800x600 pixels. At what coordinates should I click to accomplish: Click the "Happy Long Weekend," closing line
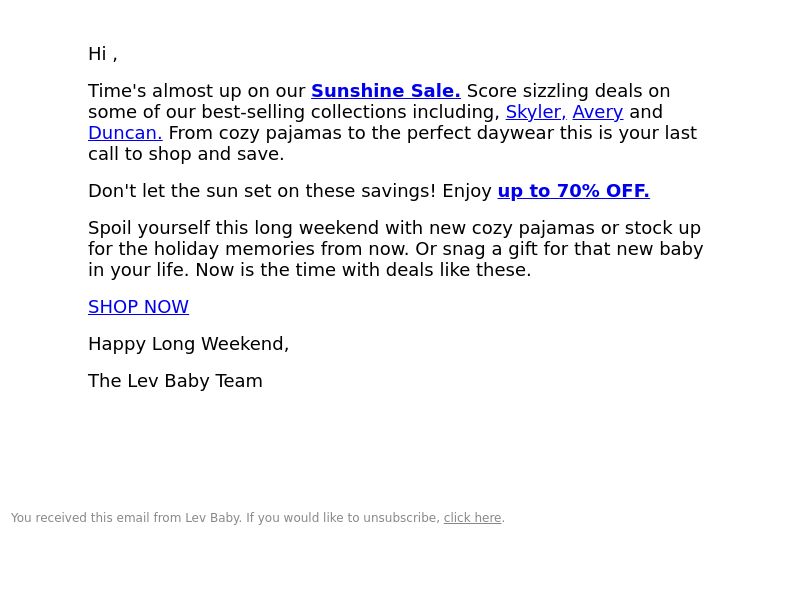188,344
